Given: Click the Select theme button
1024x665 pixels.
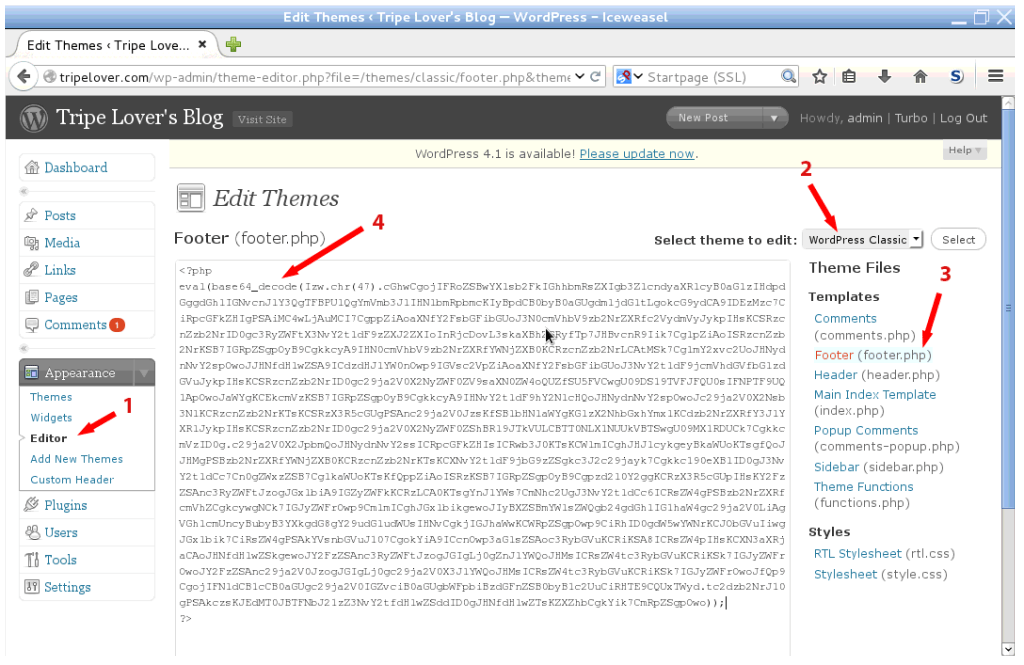Looking at the screenshot, I should [x=958, y=240].
